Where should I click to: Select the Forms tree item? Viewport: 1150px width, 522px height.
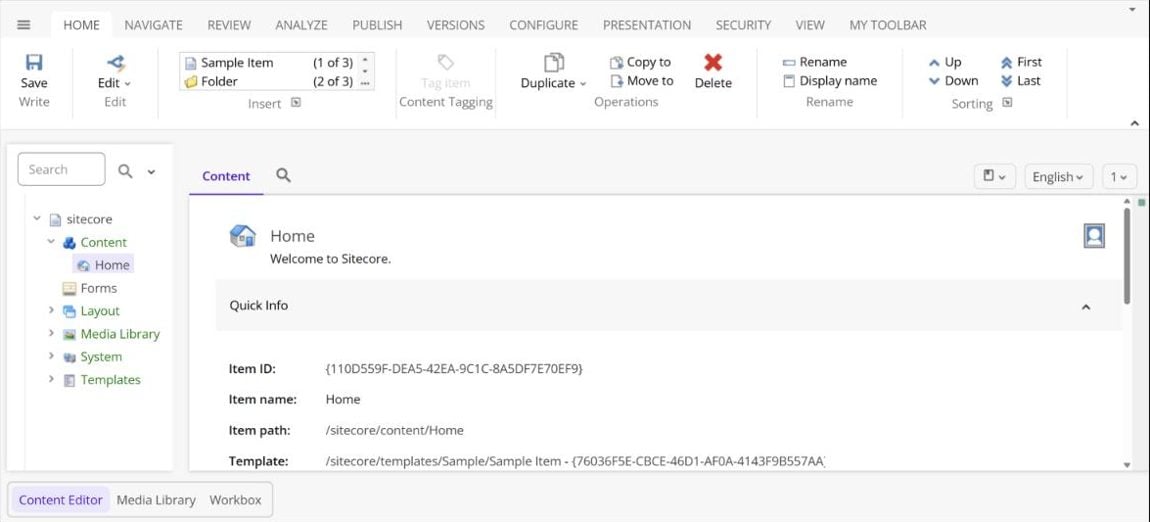click(89, 288)
